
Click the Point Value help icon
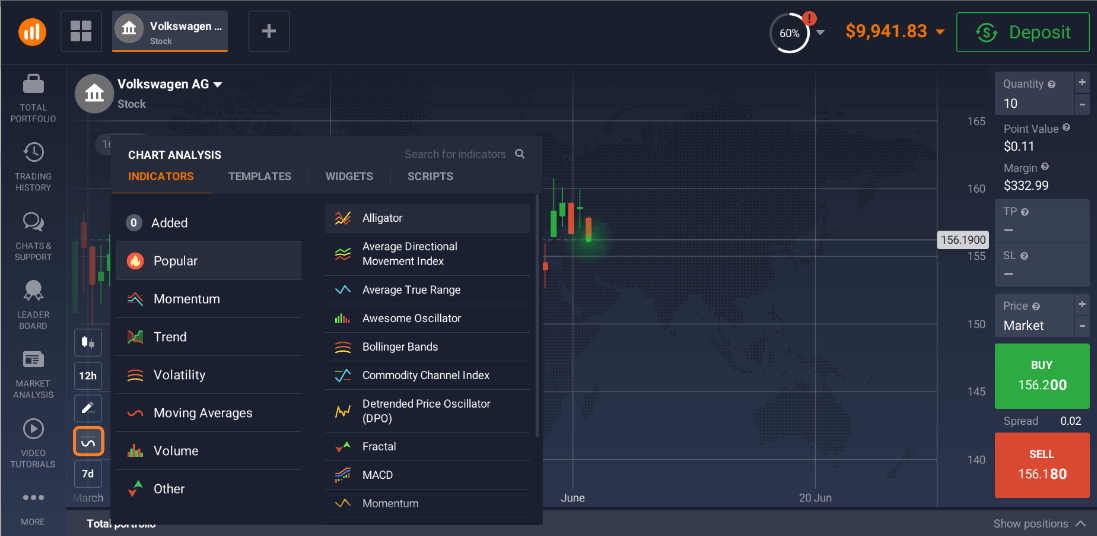coord(1066,128)
